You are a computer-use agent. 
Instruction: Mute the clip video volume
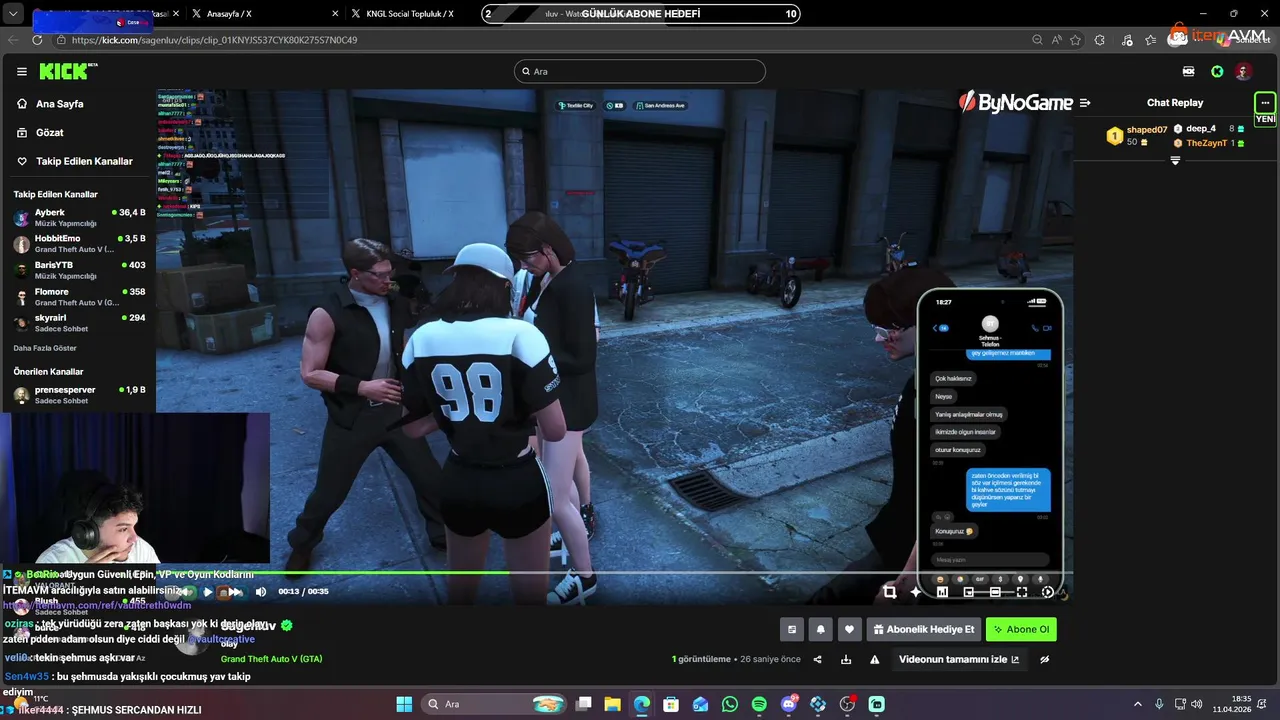click(261, 592)
